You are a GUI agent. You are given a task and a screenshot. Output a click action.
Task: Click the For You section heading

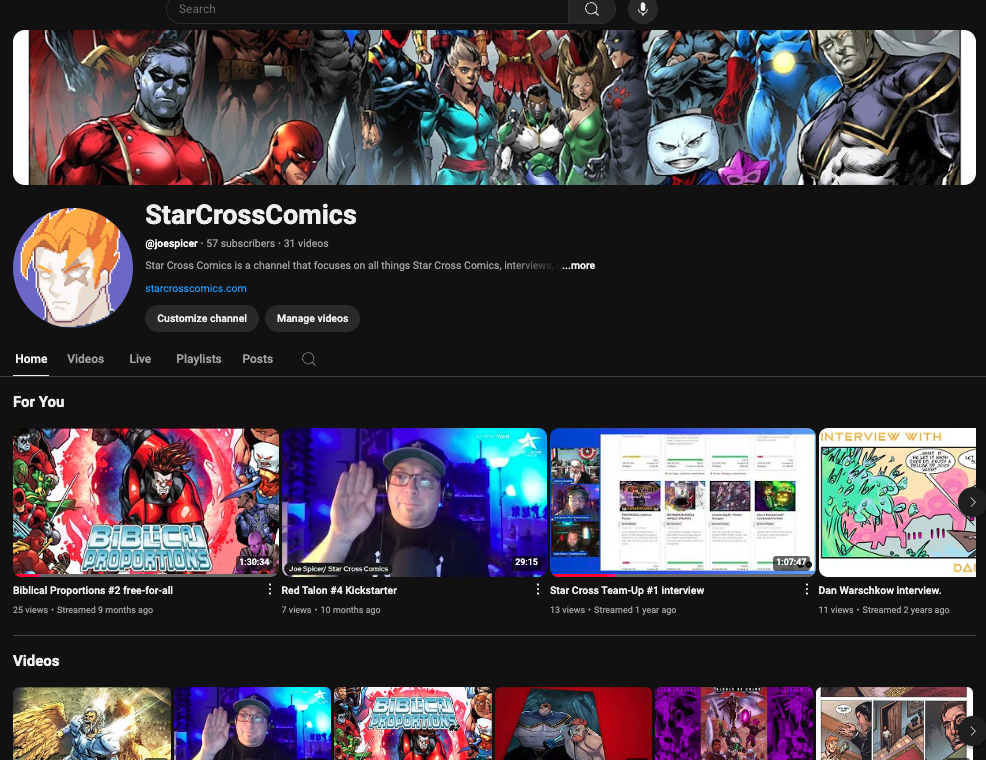pos(39,402)
